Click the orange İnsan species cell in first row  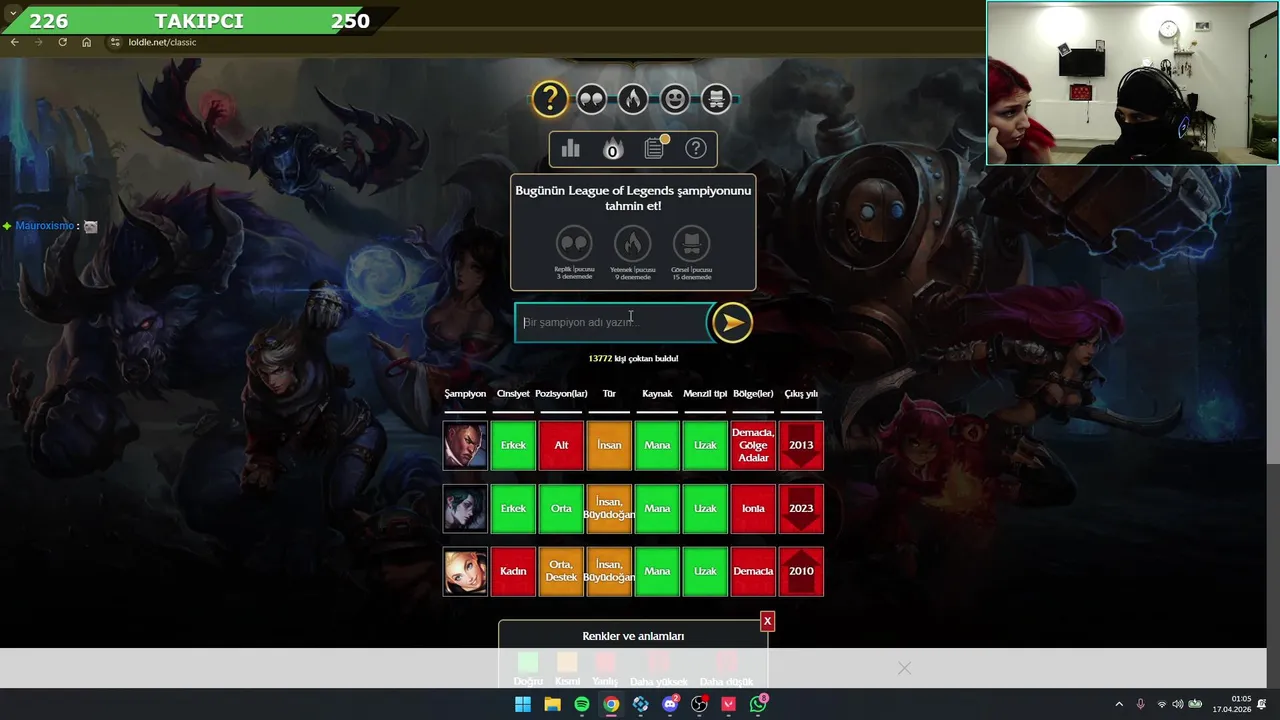(609, 445)
